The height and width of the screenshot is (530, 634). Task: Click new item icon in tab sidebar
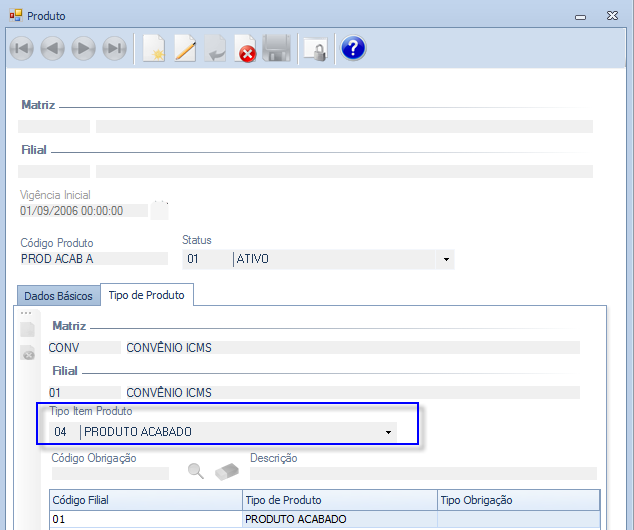pos(27,329)
